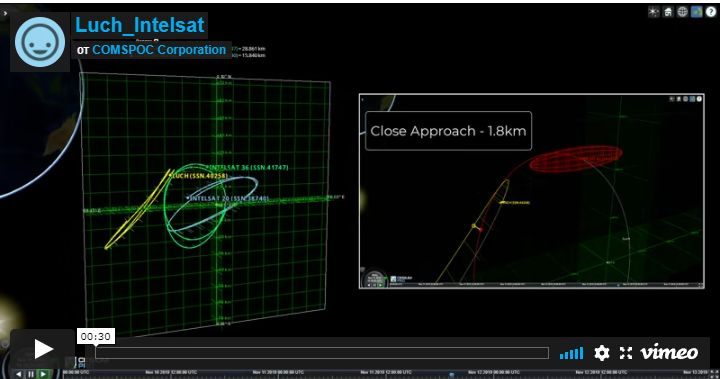Seek in the video progress bar

[x=322, y=353]
